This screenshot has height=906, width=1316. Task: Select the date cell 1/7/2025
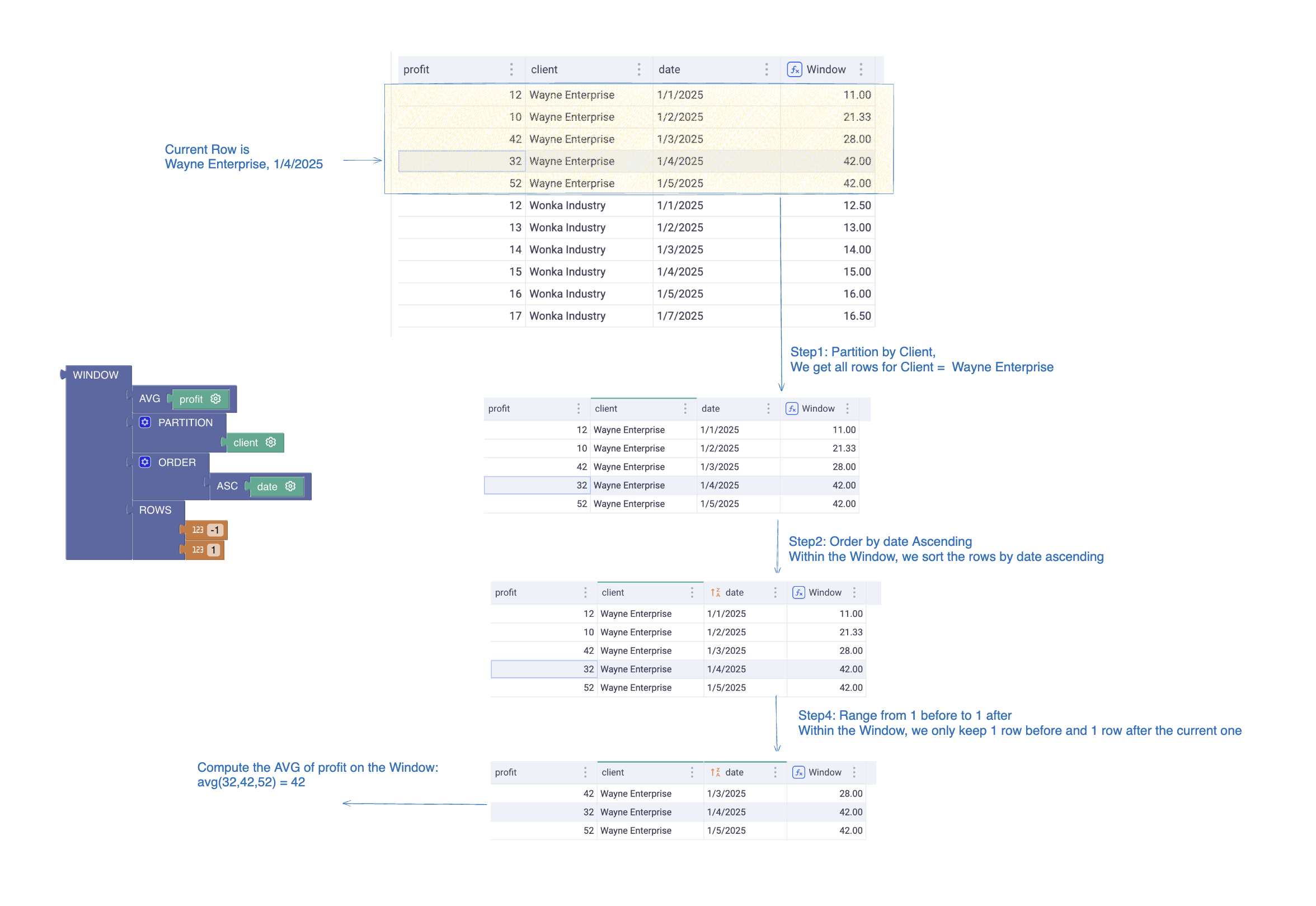pos(717,316)
